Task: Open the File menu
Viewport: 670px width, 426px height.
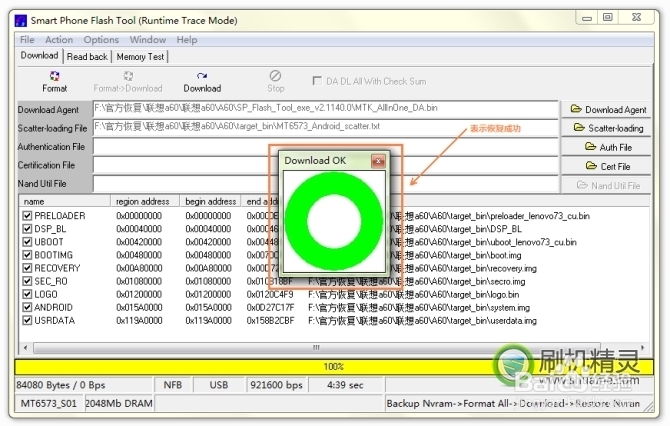Action: [x=27, y=40]
